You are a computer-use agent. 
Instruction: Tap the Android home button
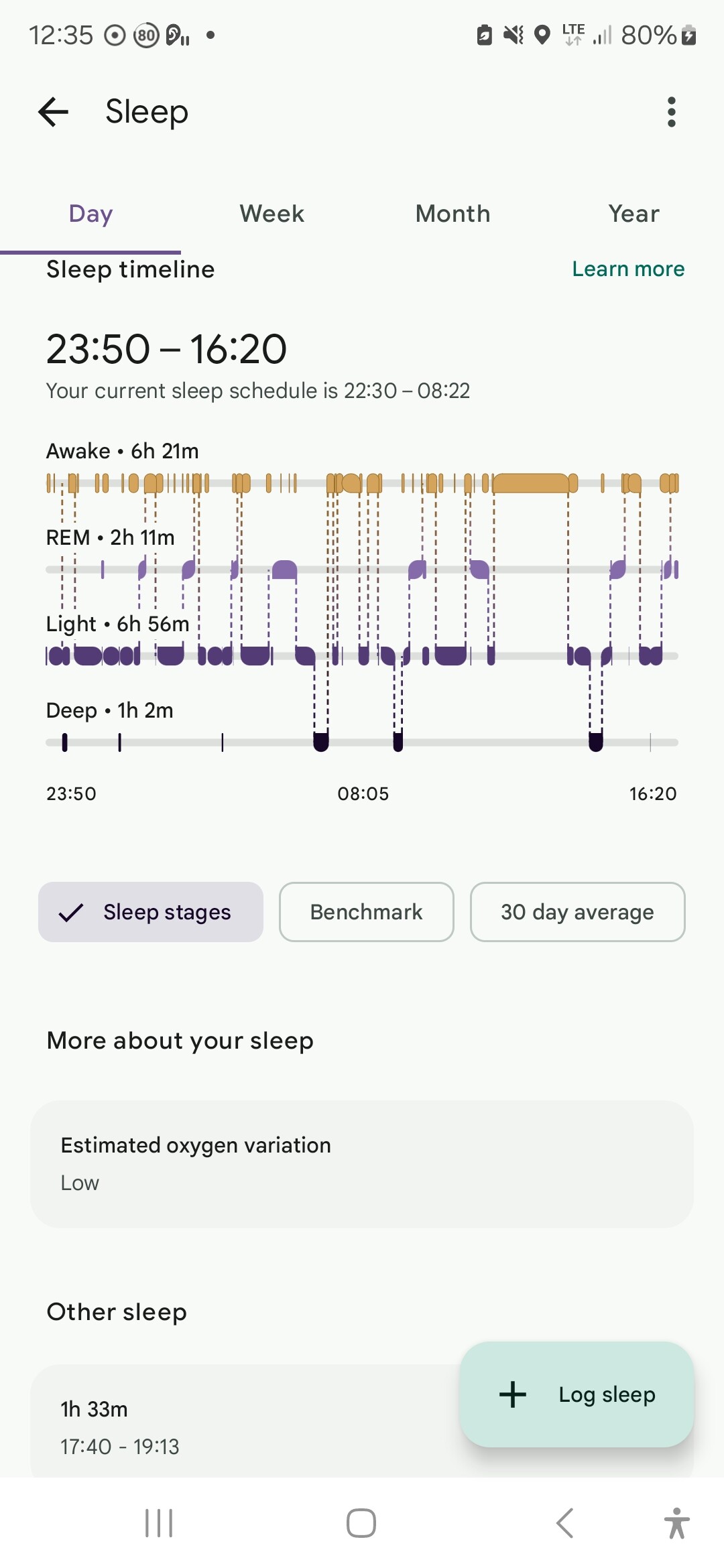point(361,1523)
